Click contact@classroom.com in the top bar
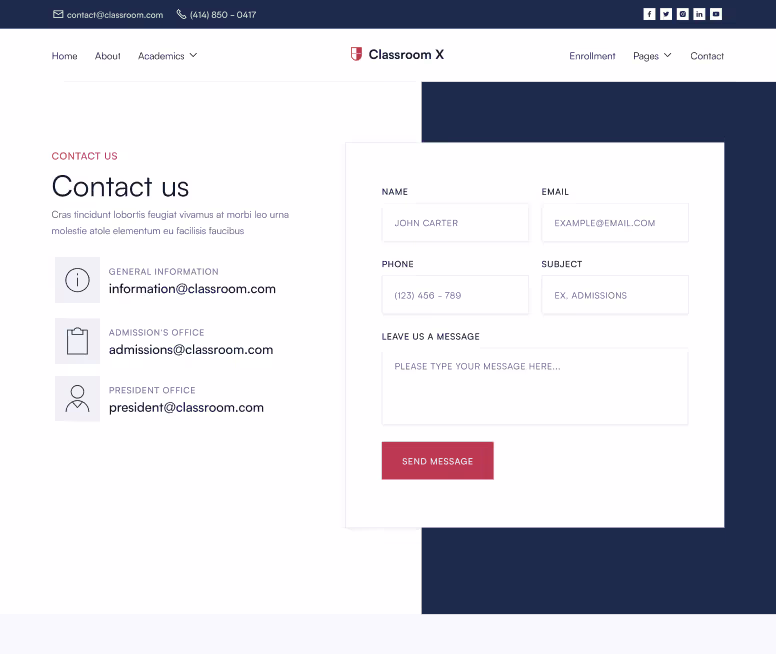776x654 pixels. point(115,15)
